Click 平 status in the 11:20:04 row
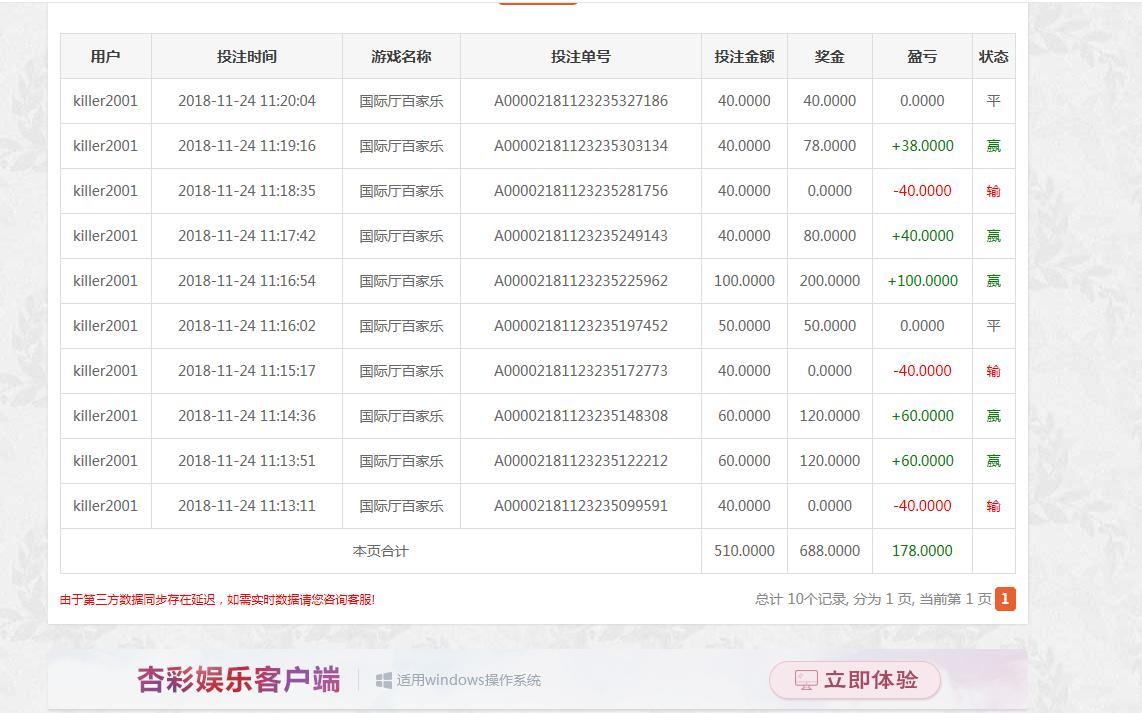The height and width of the screenshot is (713, 1142). tap(993, 101)
